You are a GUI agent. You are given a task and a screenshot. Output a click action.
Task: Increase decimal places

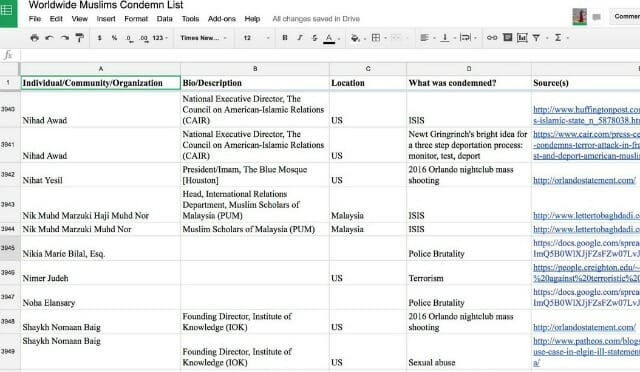144,38
